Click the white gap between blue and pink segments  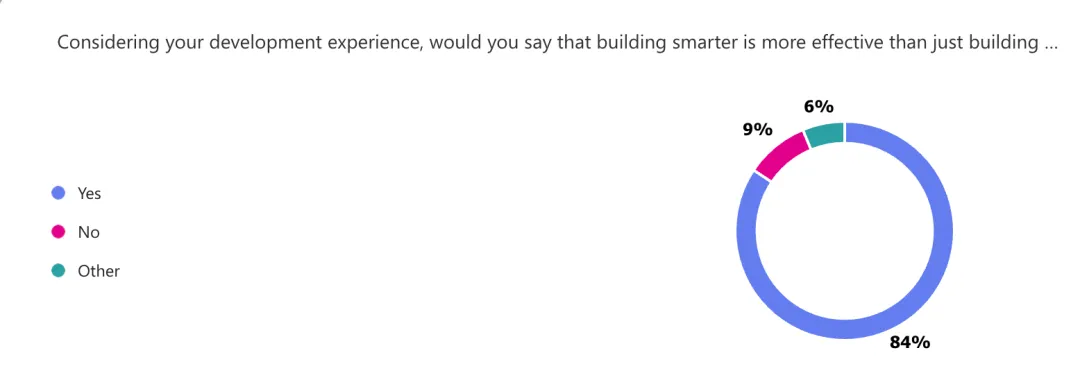point(761,177)
